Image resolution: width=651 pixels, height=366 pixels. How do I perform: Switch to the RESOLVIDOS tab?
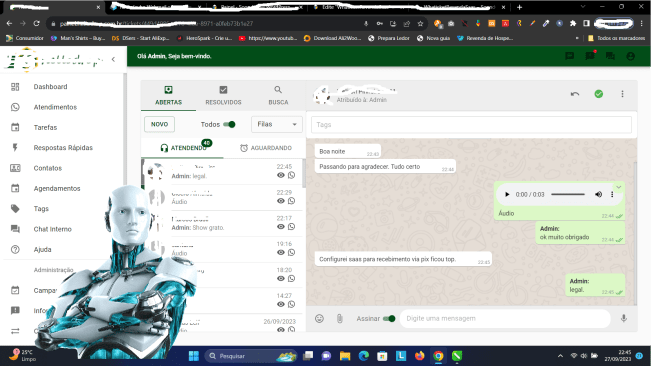(x=223, y=95)
